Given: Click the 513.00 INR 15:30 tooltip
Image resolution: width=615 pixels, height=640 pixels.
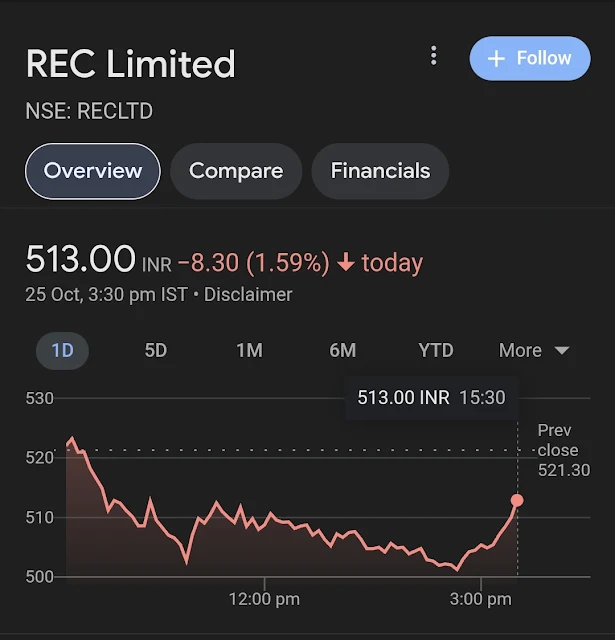Looking at the screenshot, I should click(x=431, y=398).
